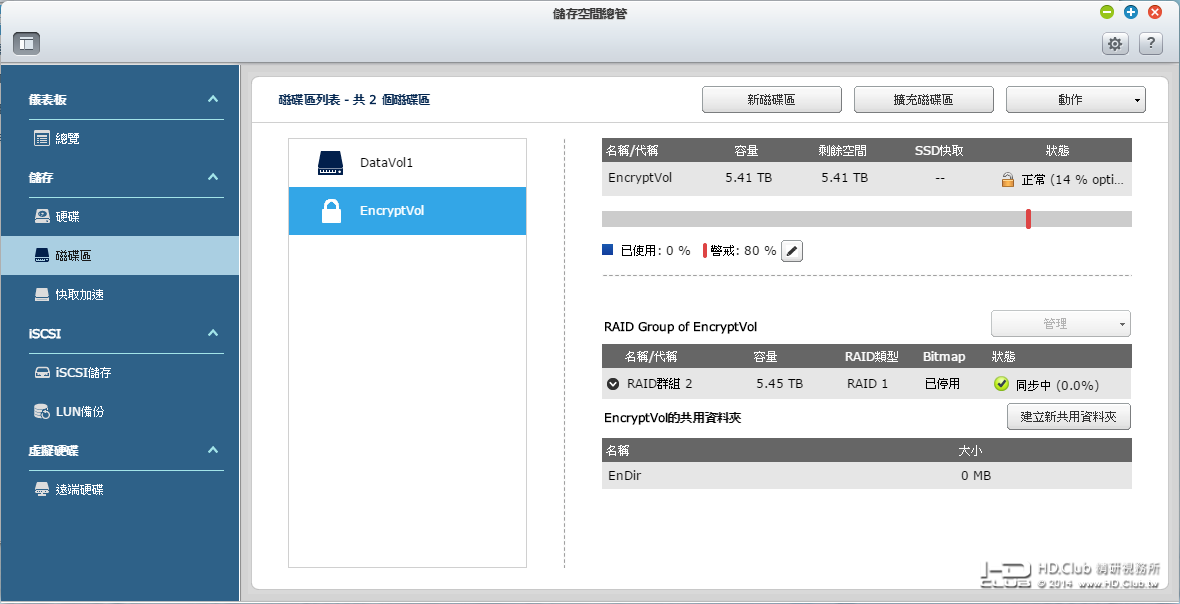Click the EncryptVol name in the table

pos(640,178)
